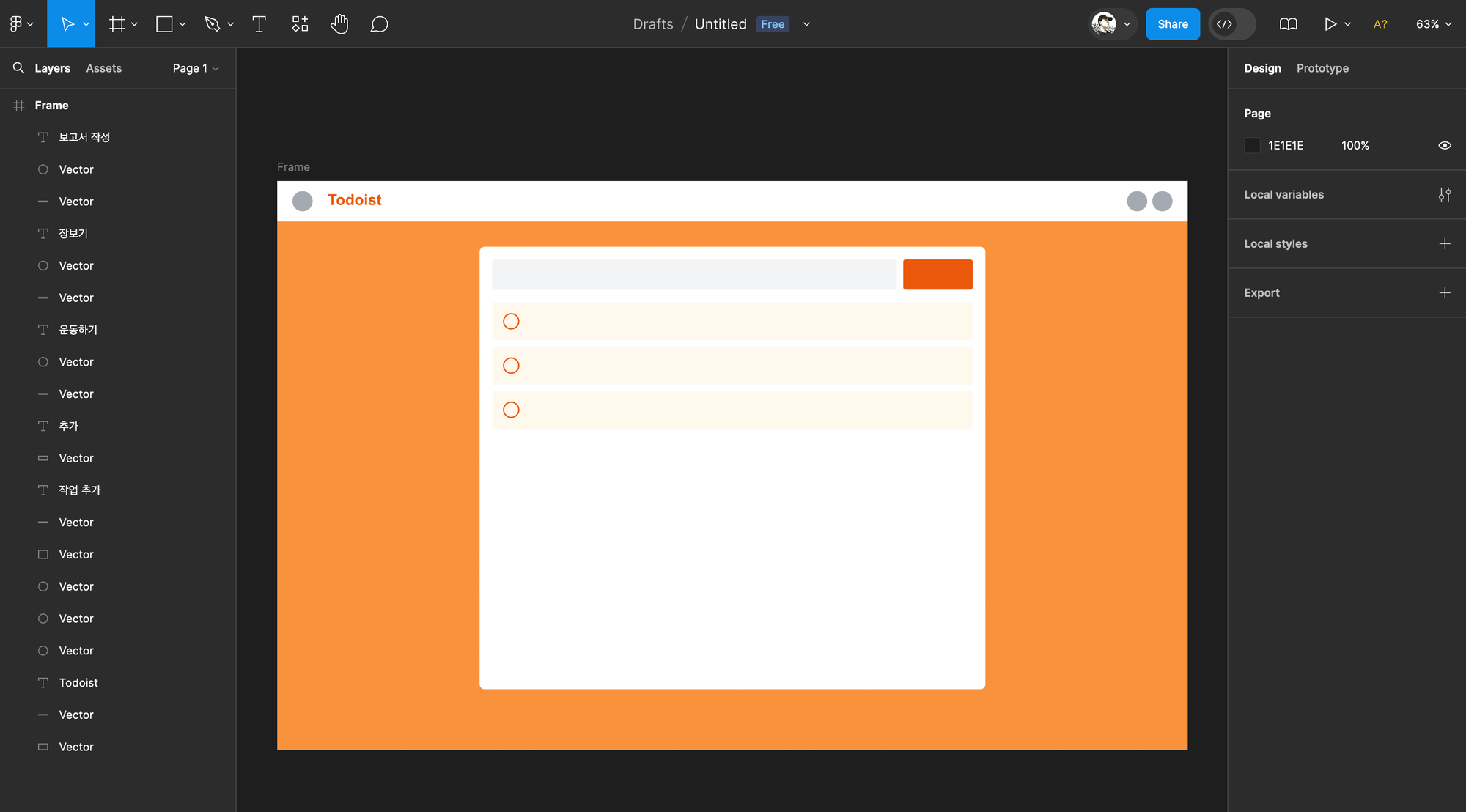
Task: Click the Drafts breadcrumb link
Action: (653, 24)
